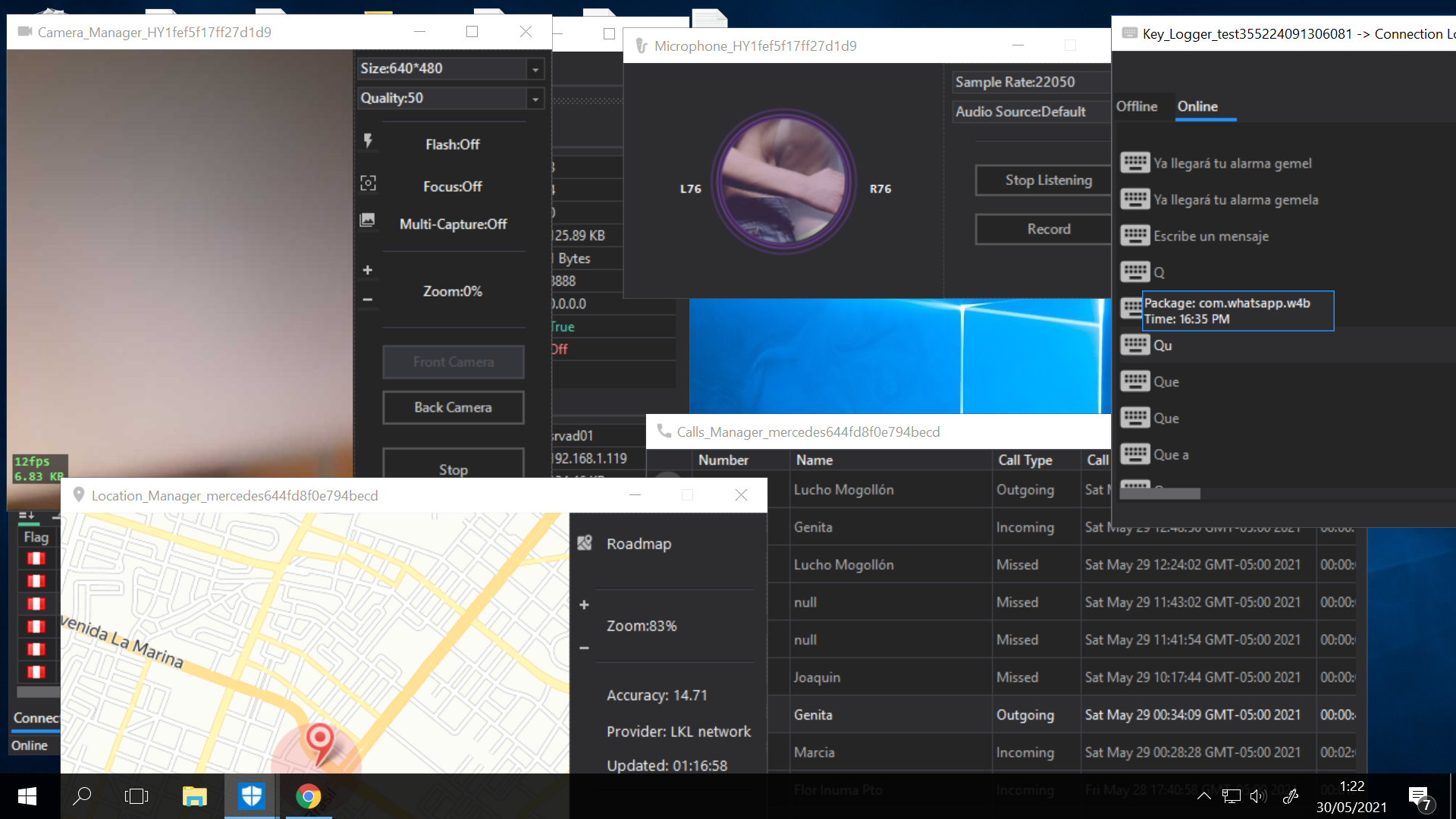The image size is (1456, 819).
Task: Select Marcia incoming call row
Action: coord(1062,752)
